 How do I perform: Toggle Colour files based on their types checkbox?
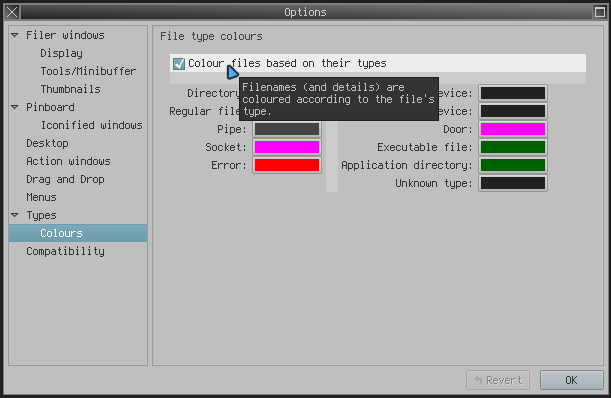coord(179,64)
